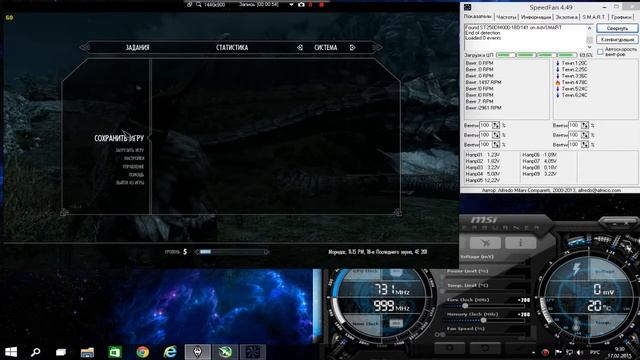Image resolution: width=640 pixels, height=360 pixels.
Task: Open taskbar search magnifier
Action: [x=36, y=352]
